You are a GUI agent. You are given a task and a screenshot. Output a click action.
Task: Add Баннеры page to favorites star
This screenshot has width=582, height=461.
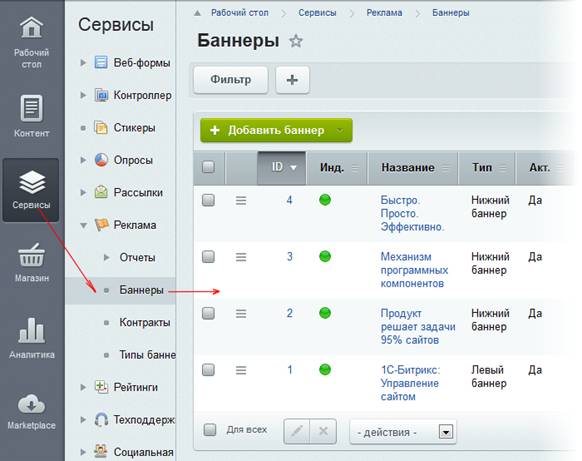click(x=296, y=41)
